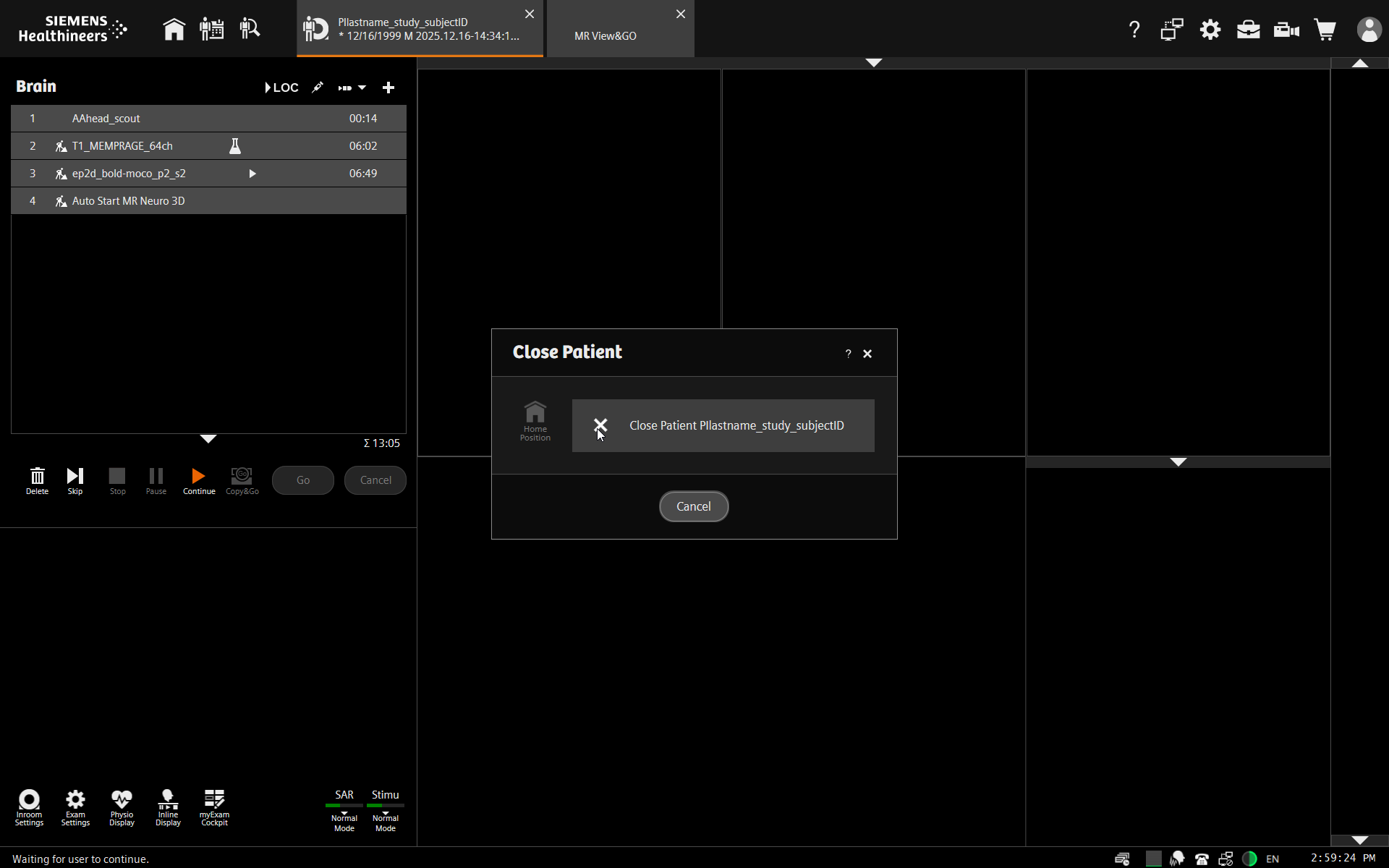
Task: Open the user account icon
Action: 1369,30
